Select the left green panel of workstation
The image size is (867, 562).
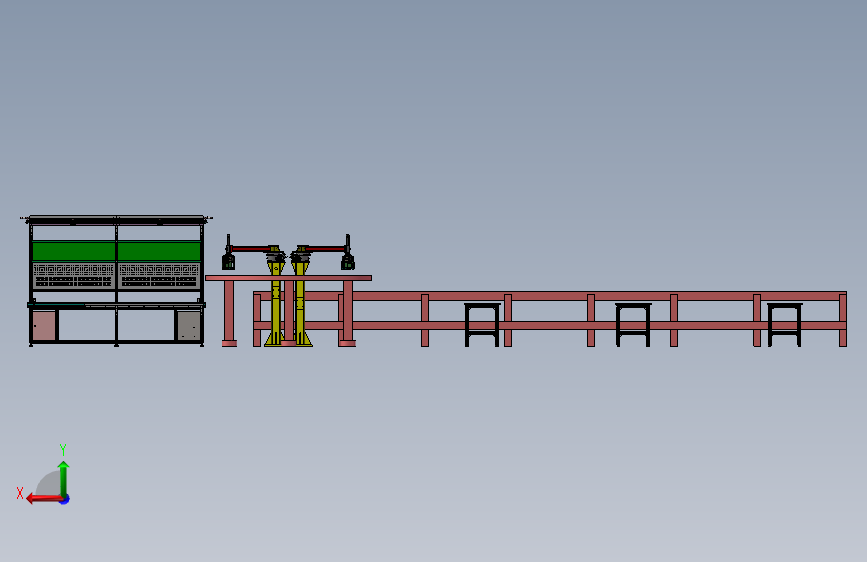tap(74, 251)
